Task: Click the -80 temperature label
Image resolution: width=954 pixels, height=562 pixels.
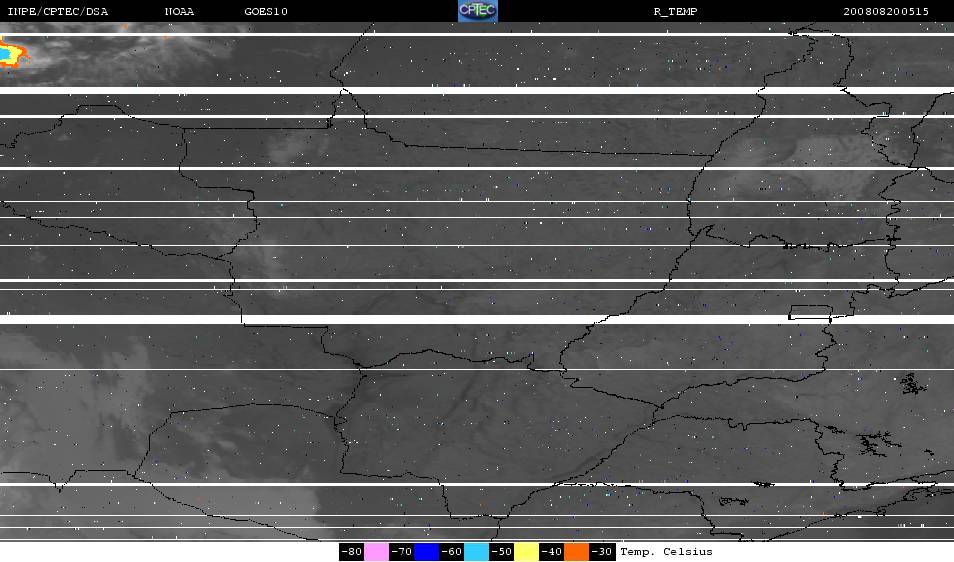Action: [x=351, y=551]
